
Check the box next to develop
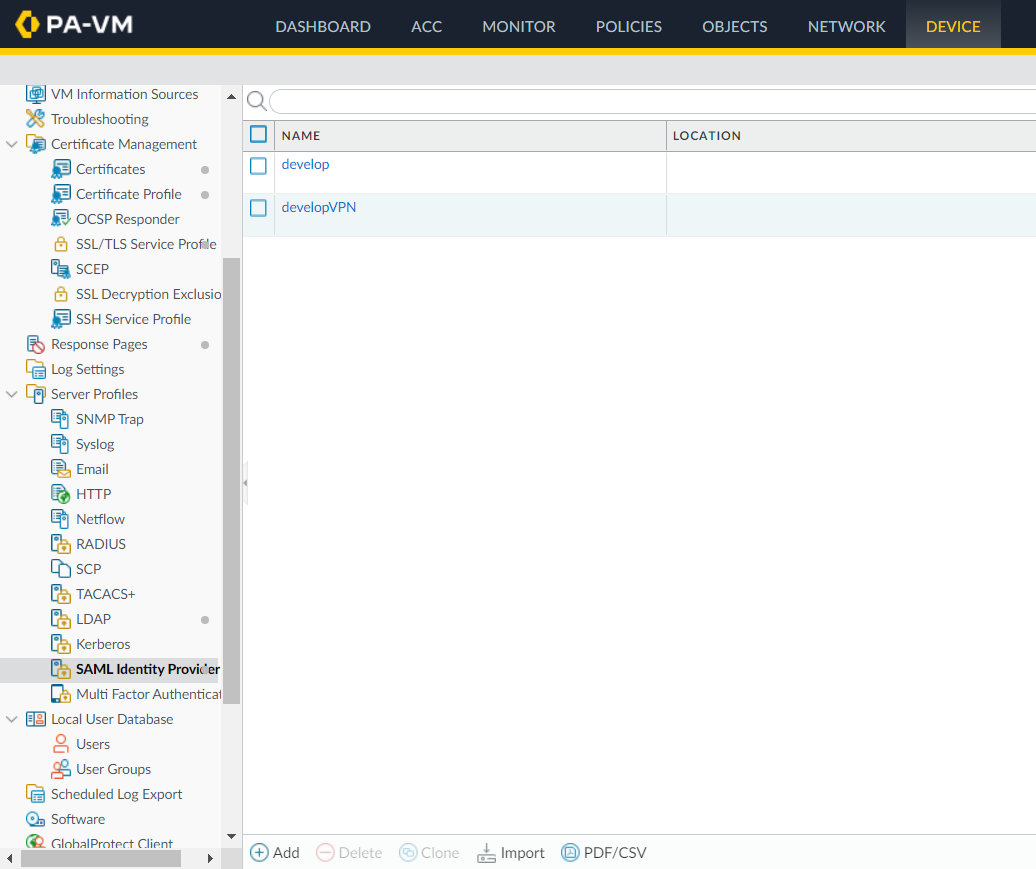[x=258, y=166]
